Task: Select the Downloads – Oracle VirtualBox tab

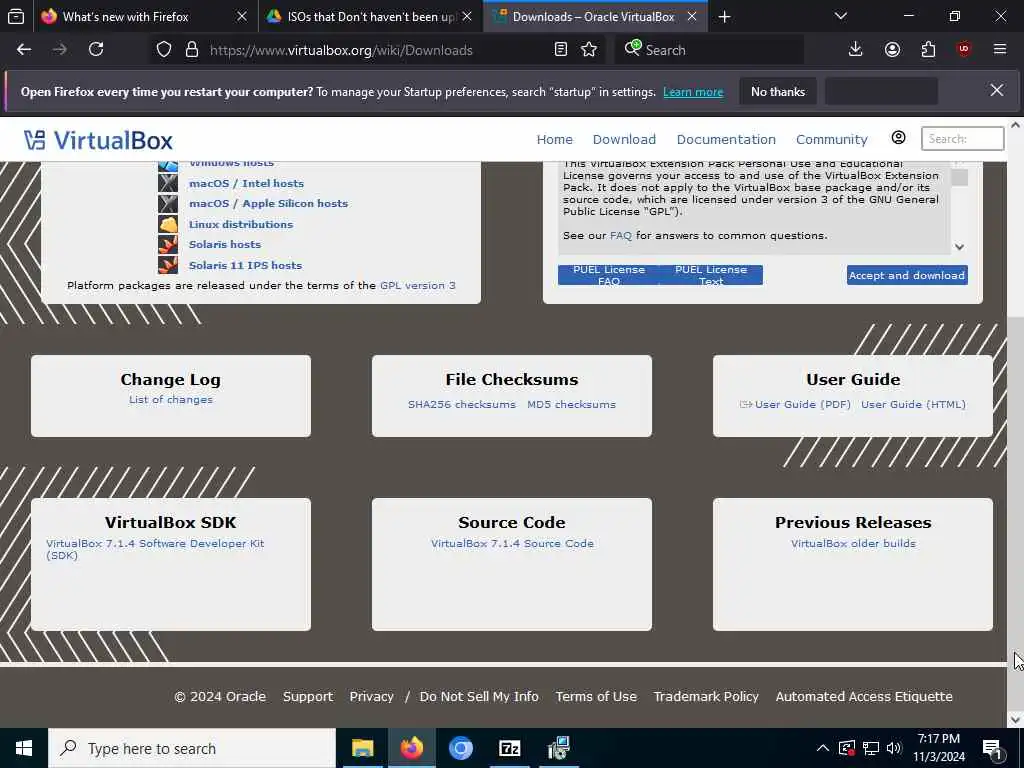Action: (x=594, y=17)
